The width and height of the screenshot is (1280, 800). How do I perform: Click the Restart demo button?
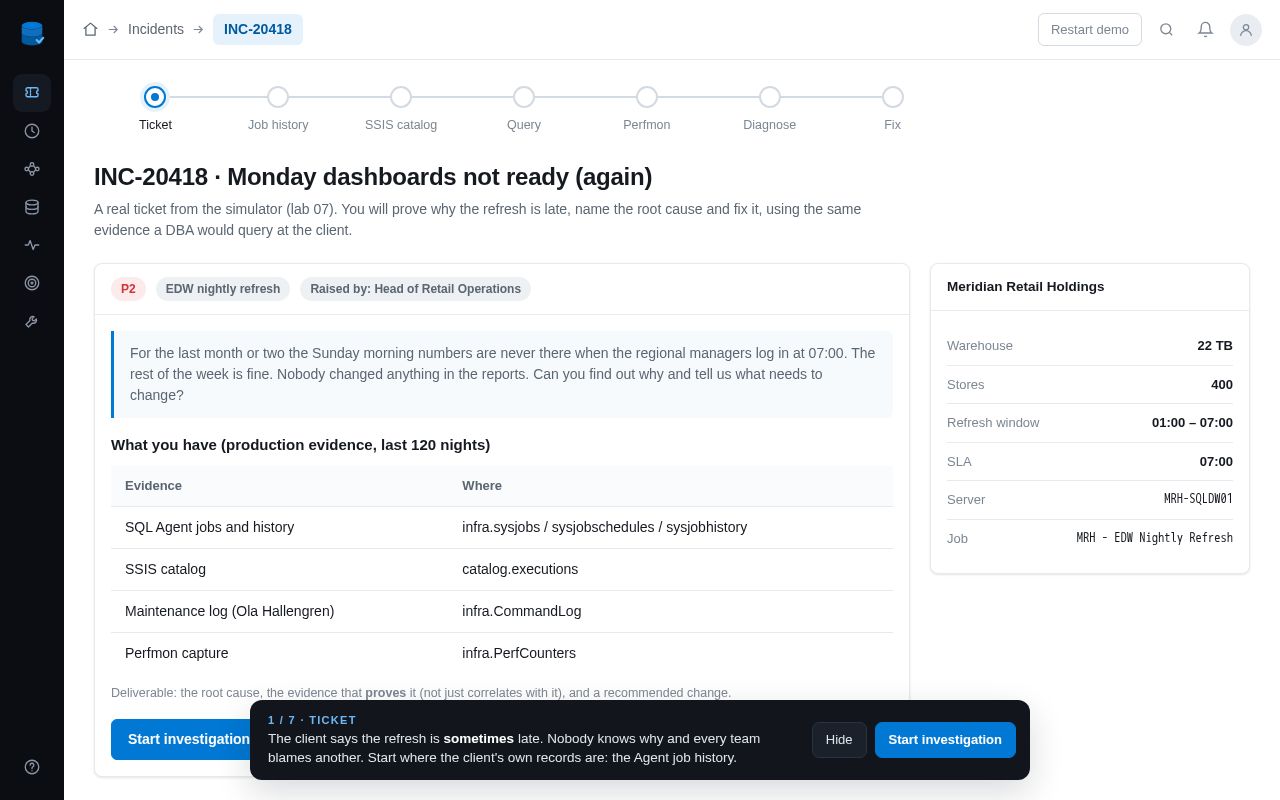(1090, 29)
